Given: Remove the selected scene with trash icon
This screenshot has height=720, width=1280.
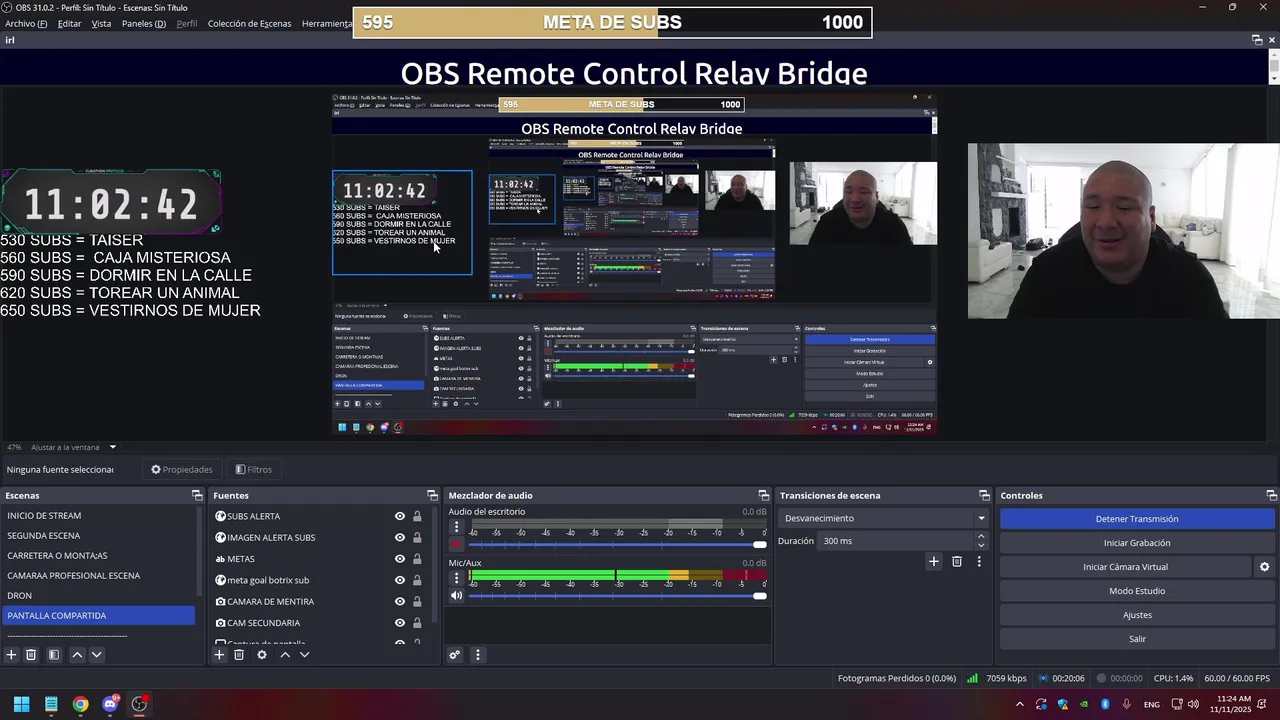Looking at the screenshot, I should pos(31,655).
